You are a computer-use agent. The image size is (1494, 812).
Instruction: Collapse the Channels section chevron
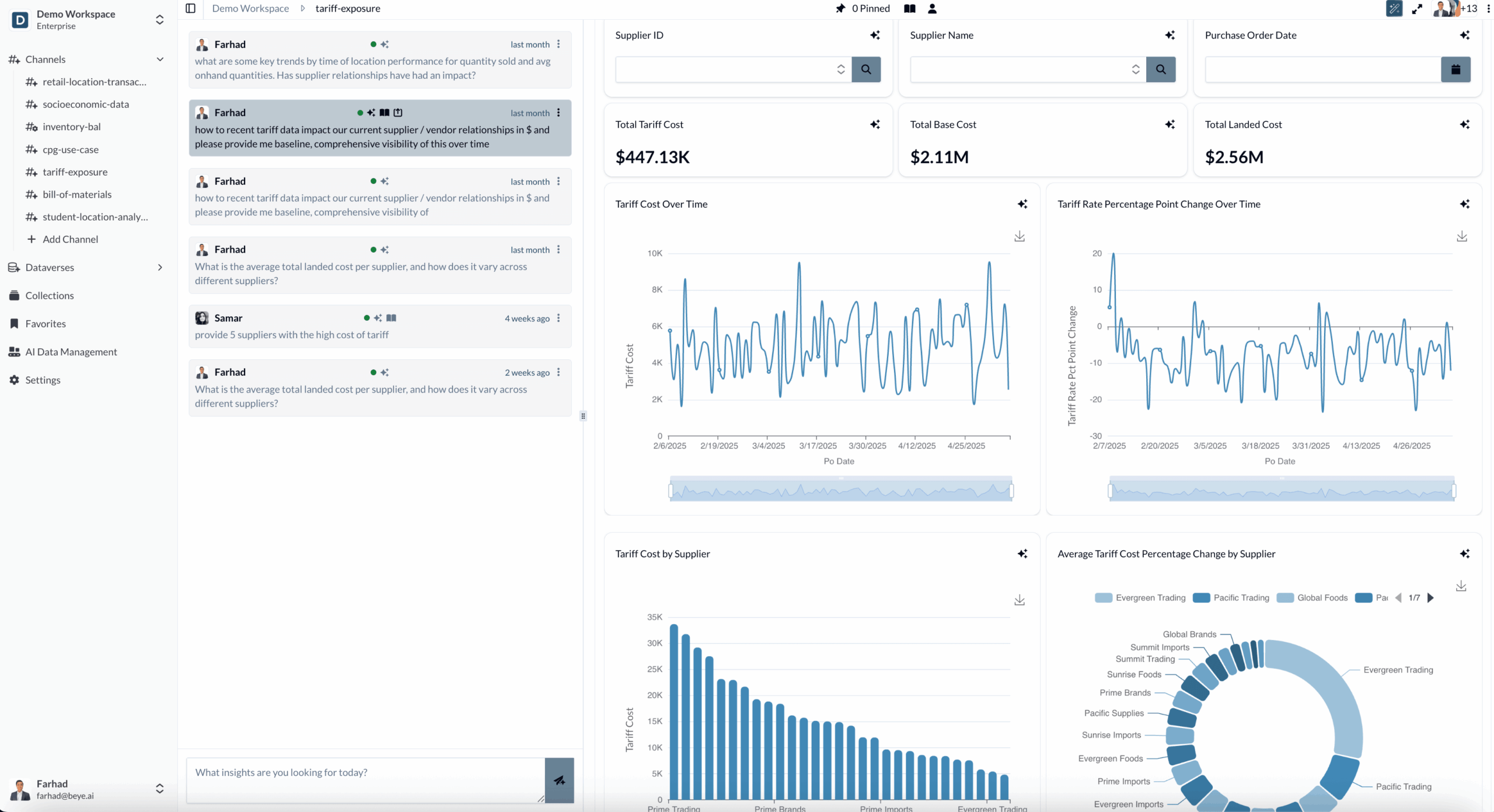(160, 60)
